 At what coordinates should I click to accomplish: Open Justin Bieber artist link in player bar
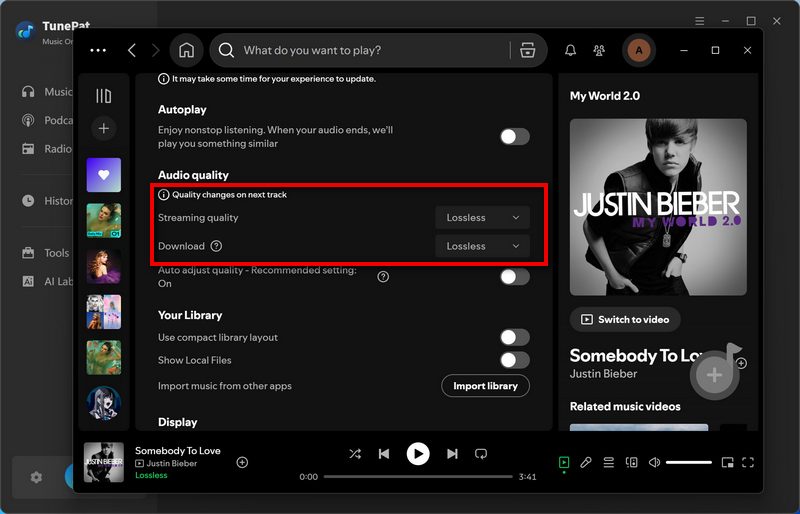172,463
